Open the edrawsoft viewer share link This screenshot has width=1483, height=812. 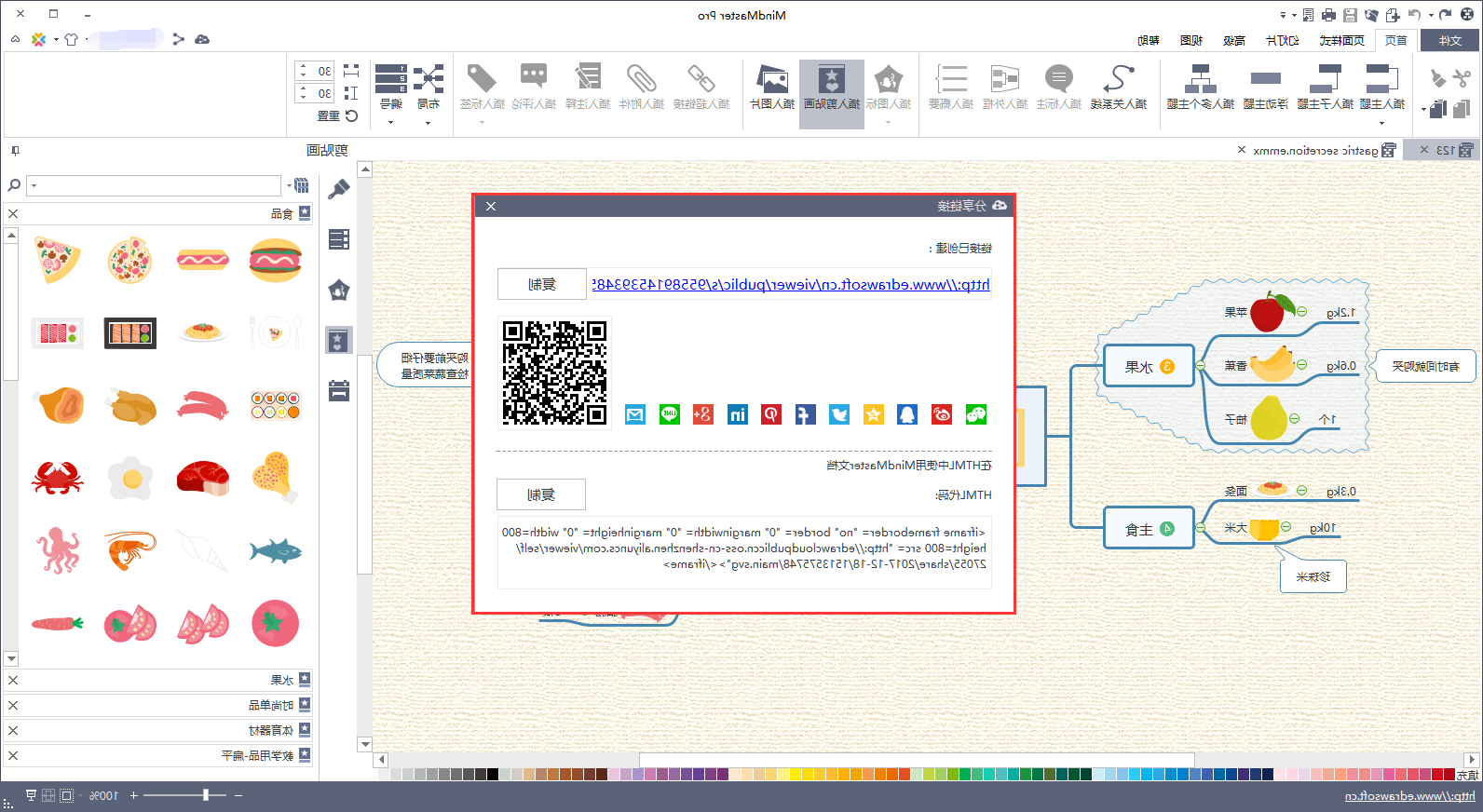click(791, 285)
